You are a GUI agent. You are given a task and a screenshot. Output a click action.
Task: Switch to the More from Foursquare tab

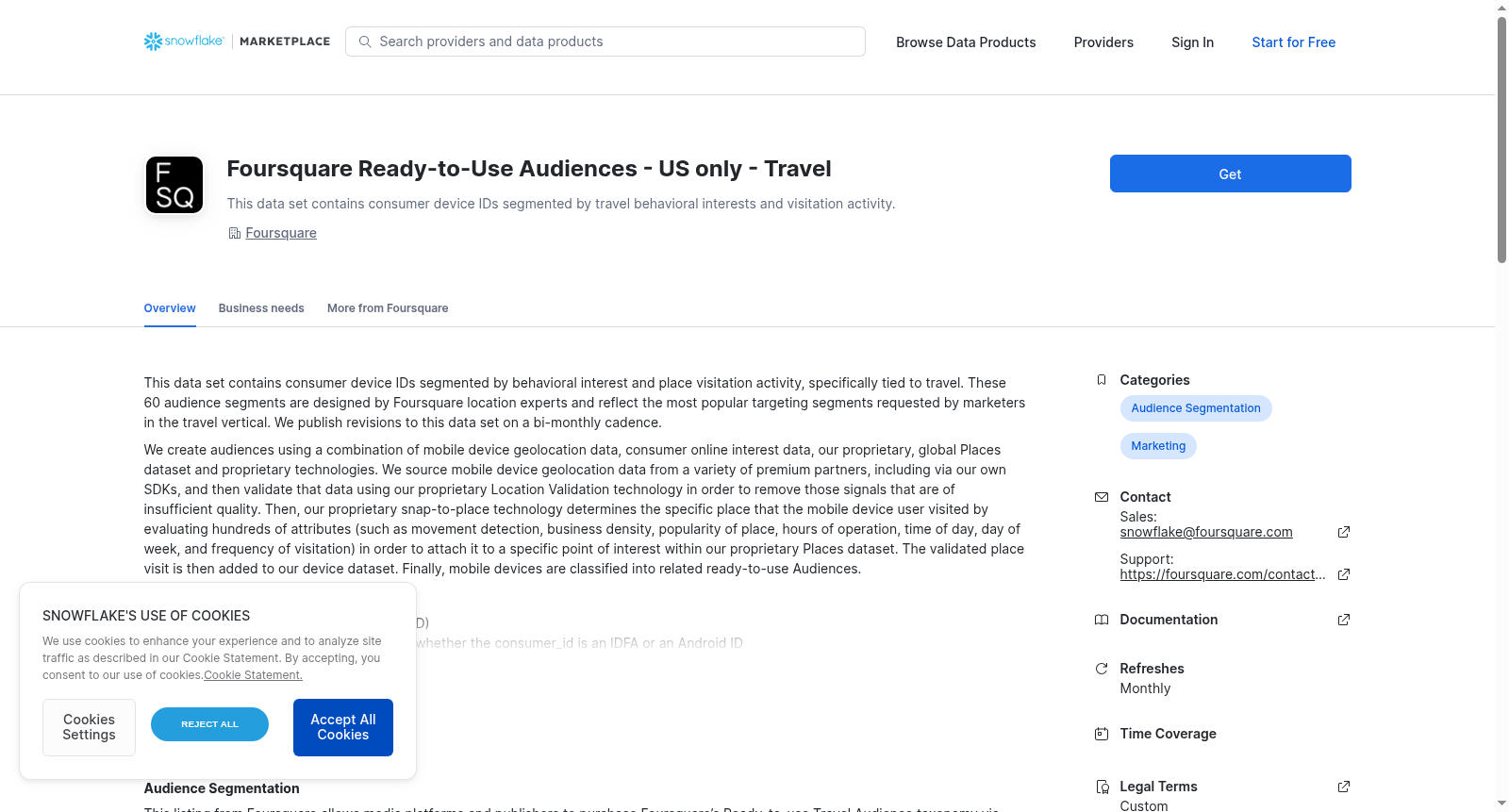click(388, 308)
